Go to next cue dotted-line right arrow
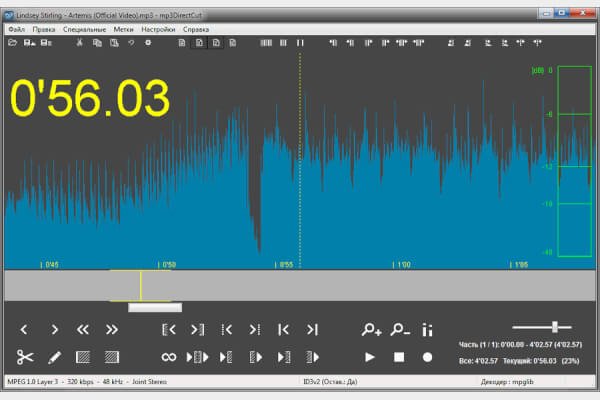This screenshot has width=600, height=400. pos(255,330)
